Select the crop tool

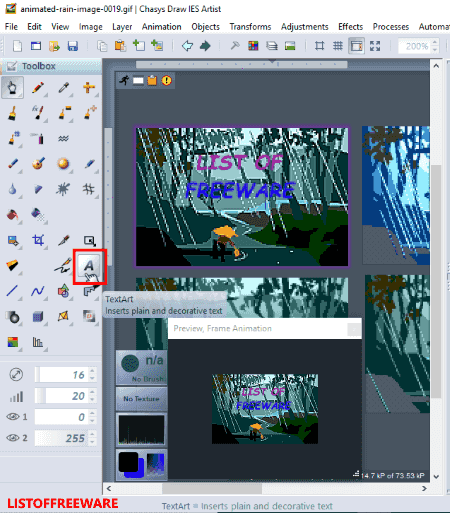pyautogui.click(x=38, y=240)
